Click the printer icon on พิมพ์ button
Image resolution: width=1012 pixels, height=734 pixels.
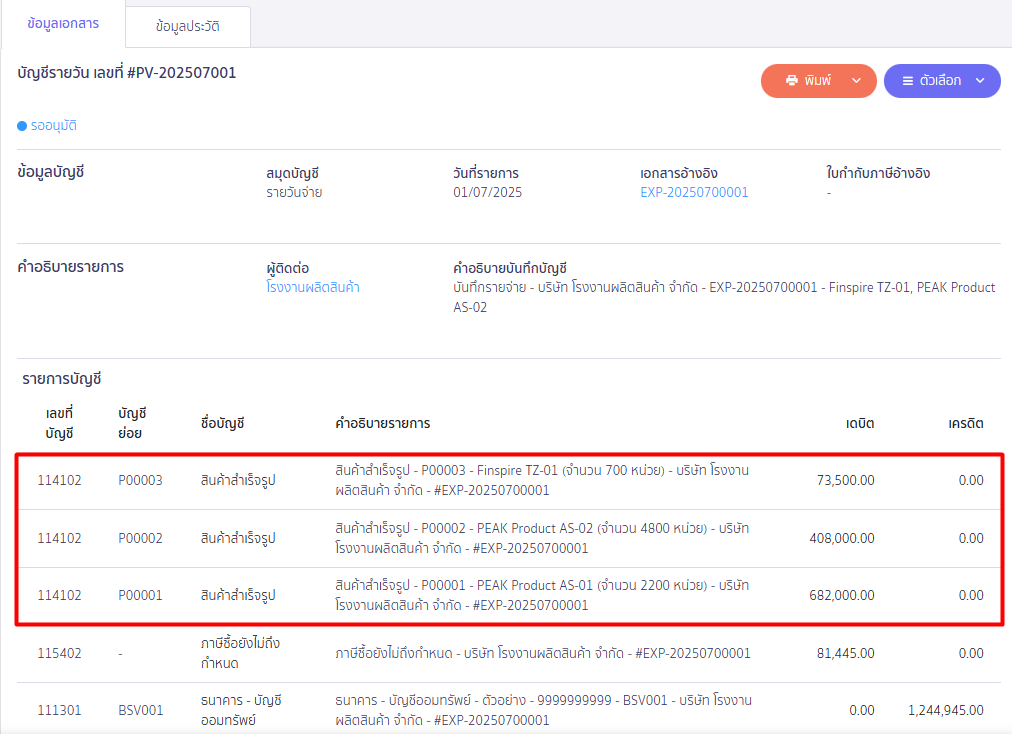click(791, 81)
